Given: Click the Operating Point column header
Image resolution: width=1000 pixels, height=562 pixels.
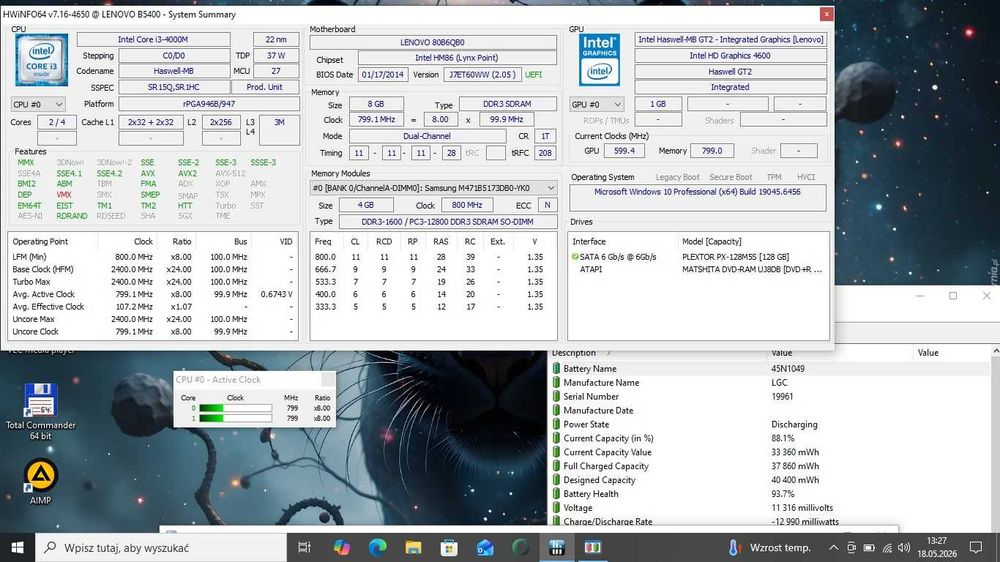Looking at the screenshot, I should tap(40, 241).
